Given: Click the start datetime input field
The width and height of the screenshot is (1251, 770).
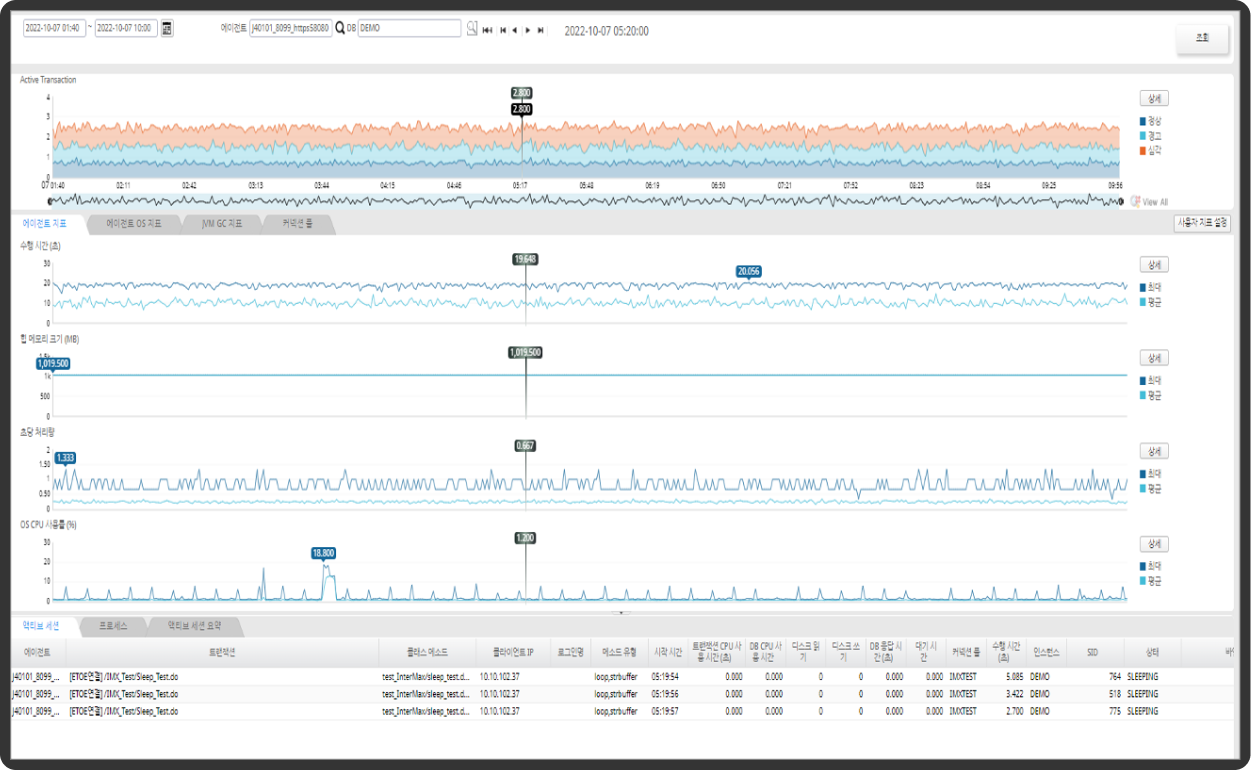Looking at the screenshot, I should (x=55, y=29).
